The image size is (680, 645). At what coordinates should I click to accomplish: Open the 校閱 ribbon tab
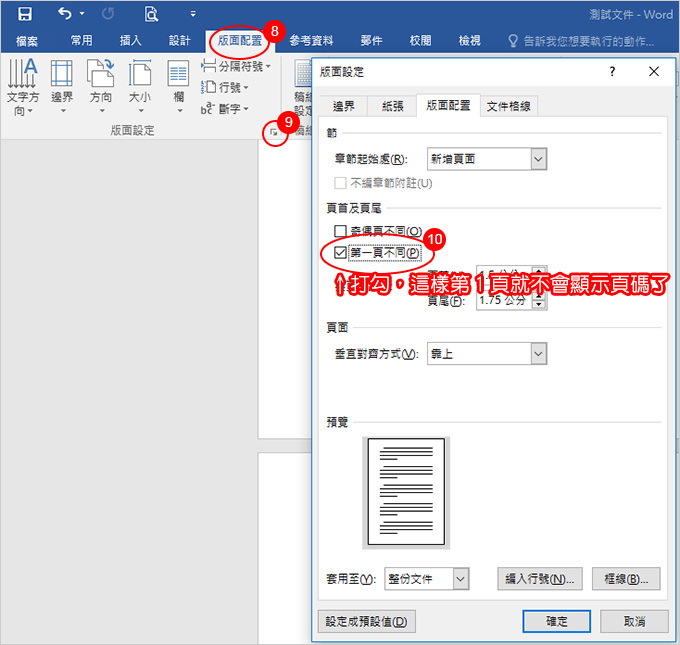(x=420, y=41)
